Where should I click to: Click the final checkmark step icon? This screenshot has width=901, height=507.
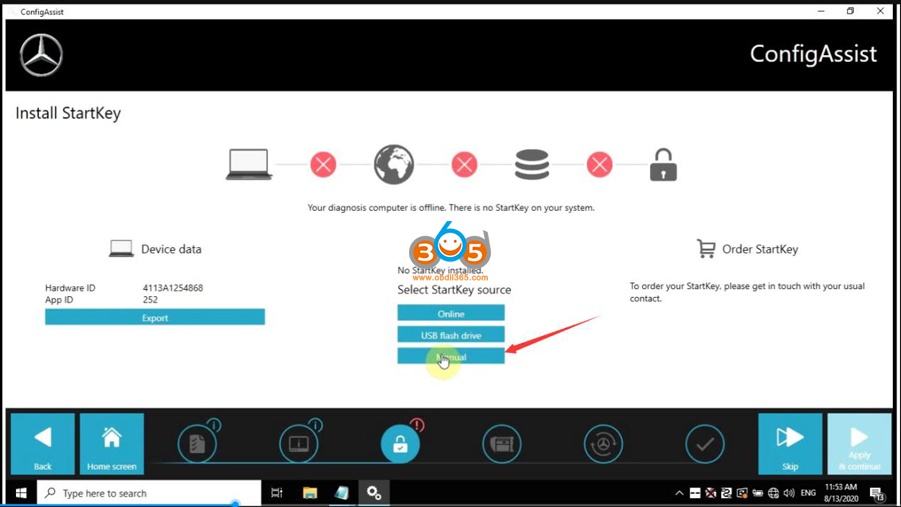(704, 444)
